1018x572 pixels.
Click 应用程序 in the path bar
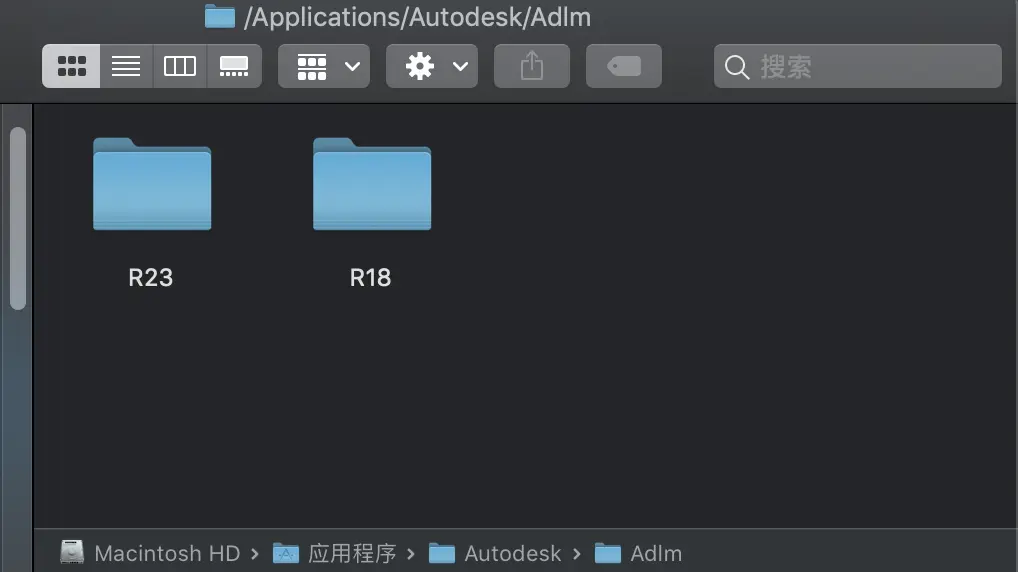(x=352, y=554)
